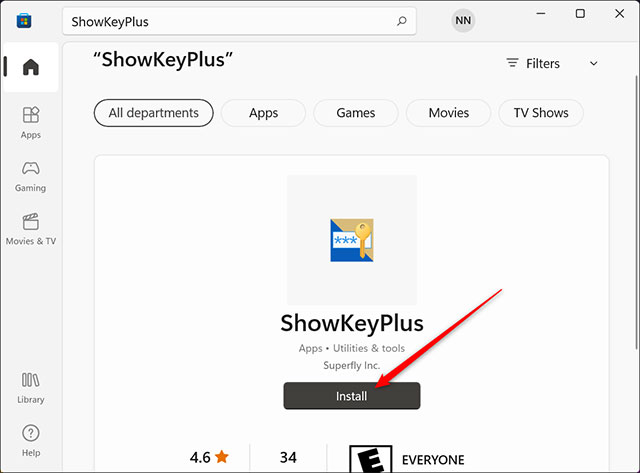Click the Microsoft Store logo icon
Screen dimensions: 640x473
pyautogui.click(x=24, y=21)
